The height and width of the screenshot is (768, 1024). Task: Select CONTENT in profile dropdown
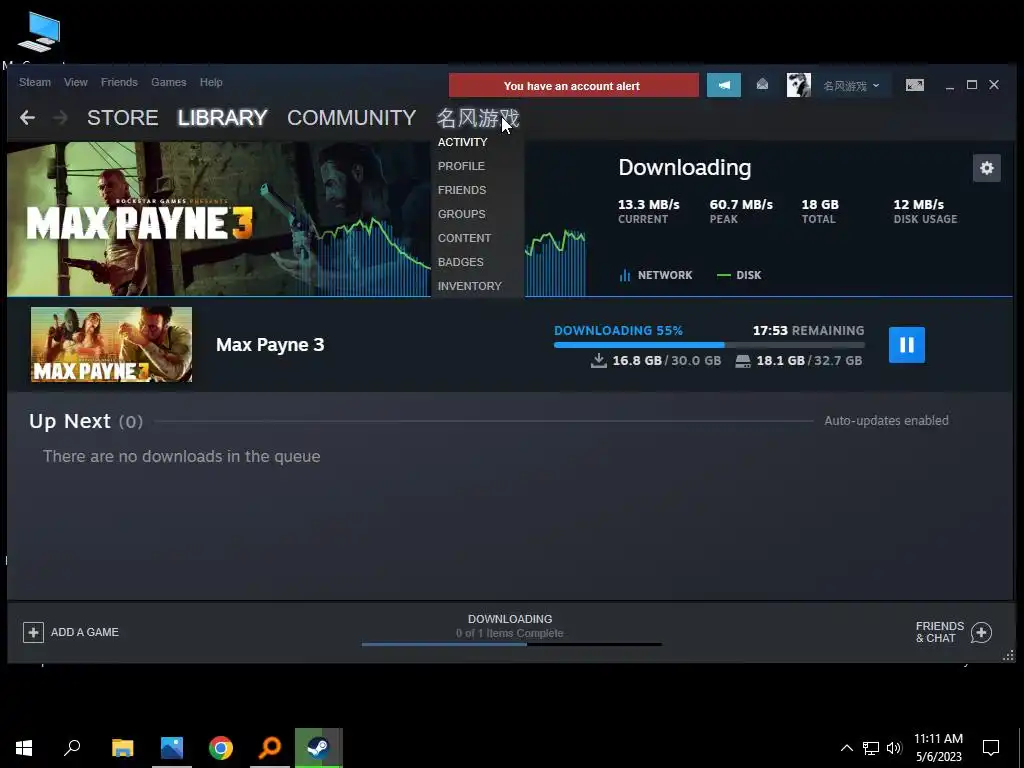[464, 238]
